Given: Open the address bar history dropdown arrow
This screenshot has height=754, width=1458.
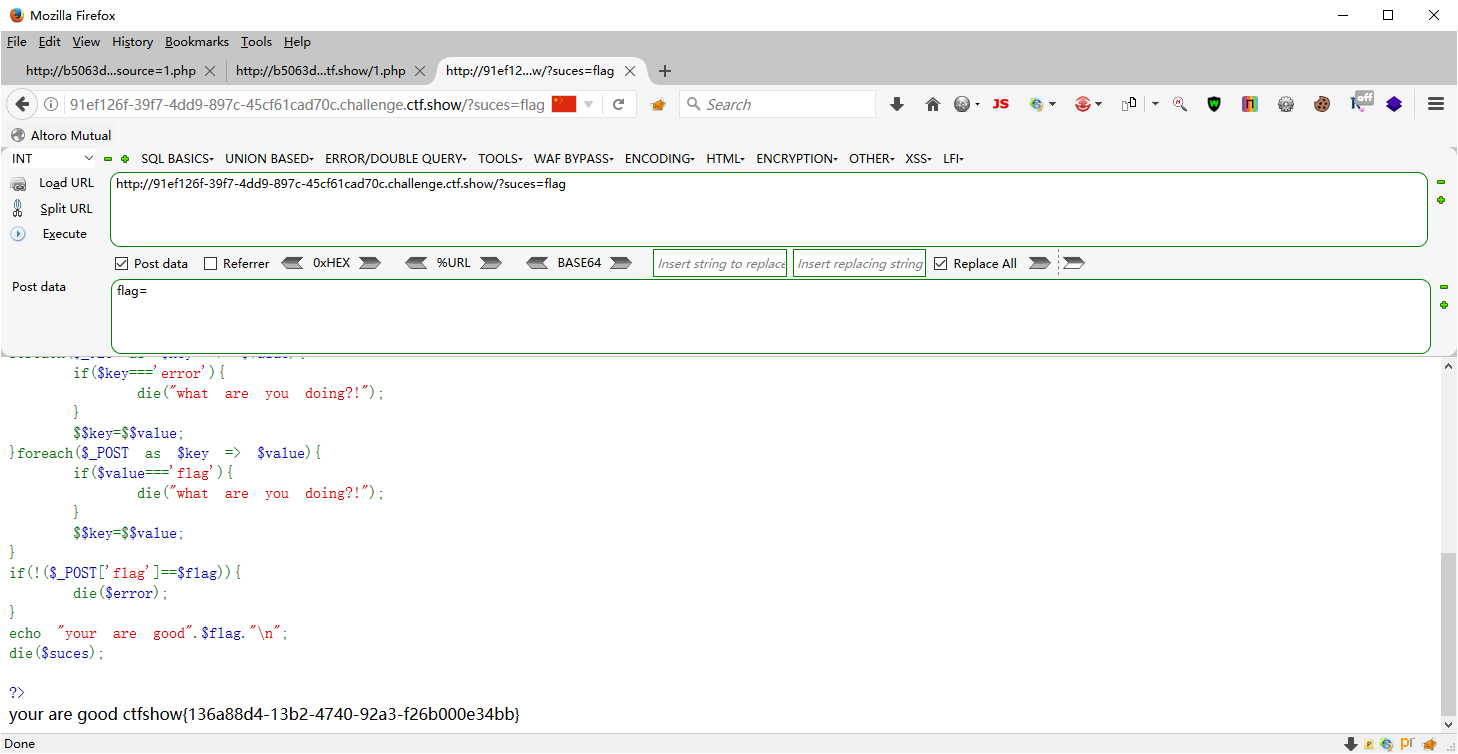Looking at the screenshot, I should pyautogui.click(x=589, y=104).
